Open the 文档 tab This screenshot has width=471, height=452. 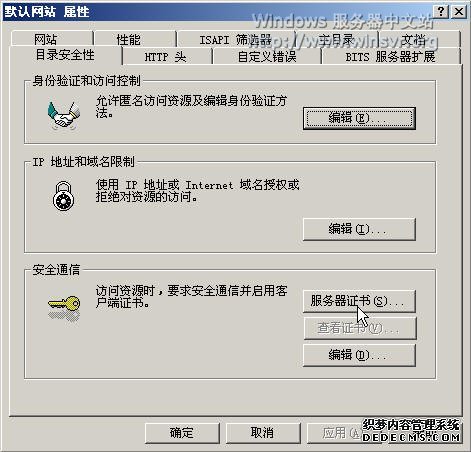(x=419, y=39)
